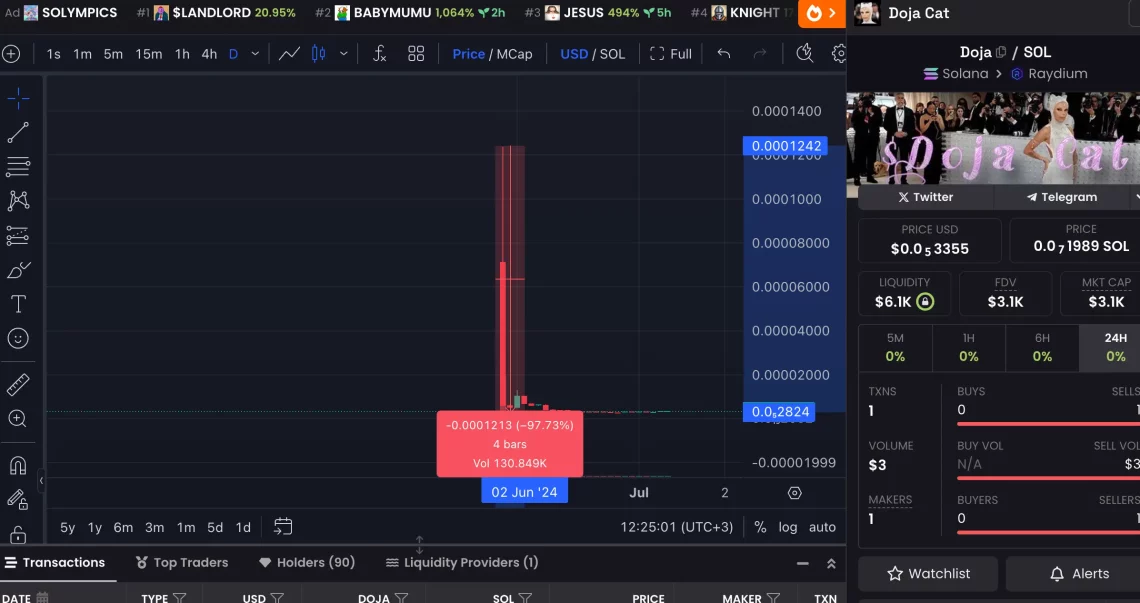Open the DOJA column filter

coord(401,598)
